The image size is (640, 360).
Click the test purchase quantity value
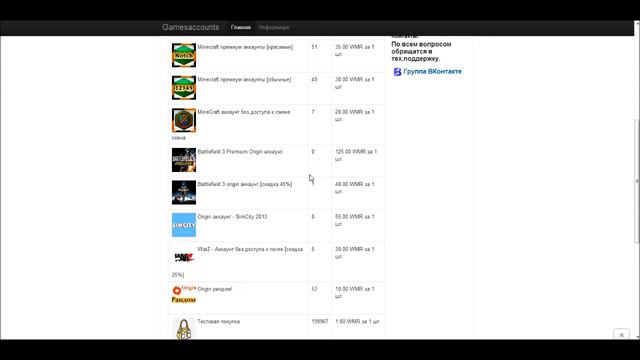tap(320, 322)
